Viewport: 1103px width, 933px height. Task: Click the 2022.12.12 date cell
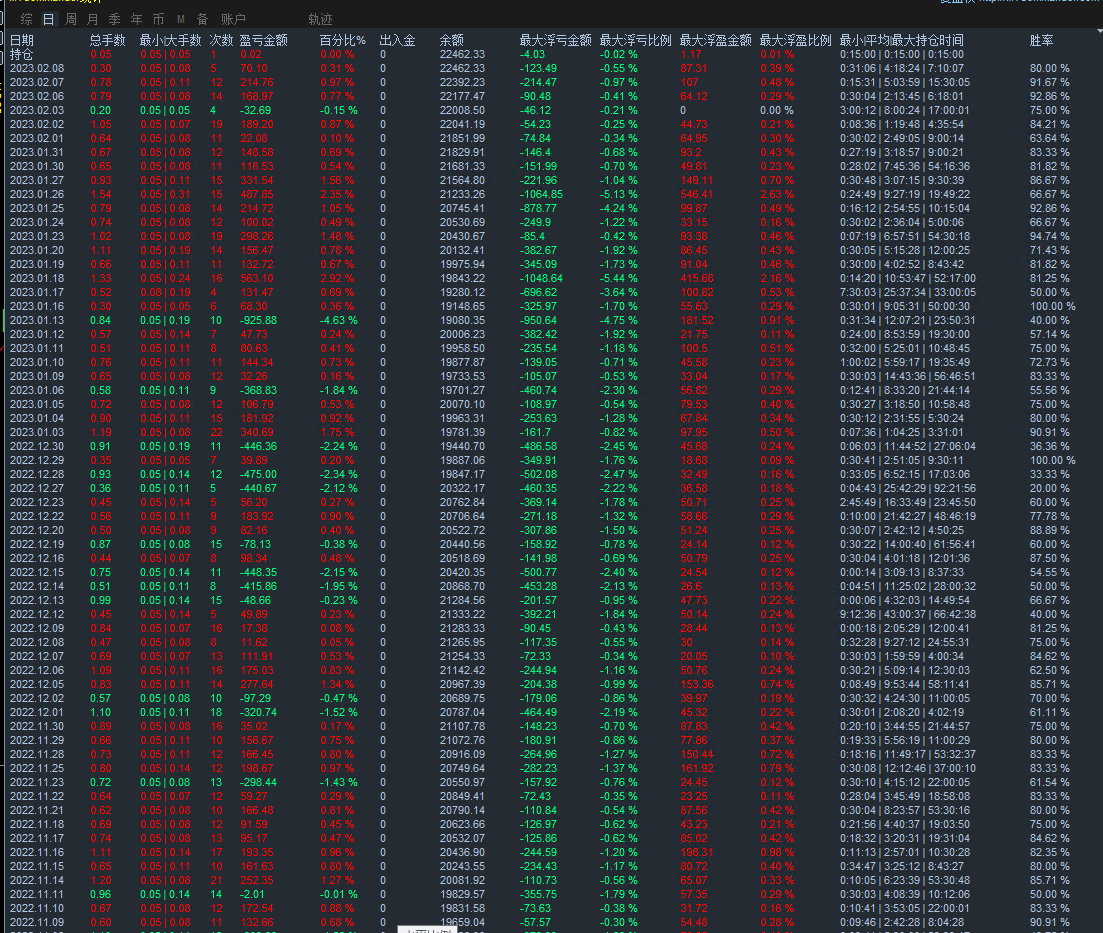click(x=37, y=614)
